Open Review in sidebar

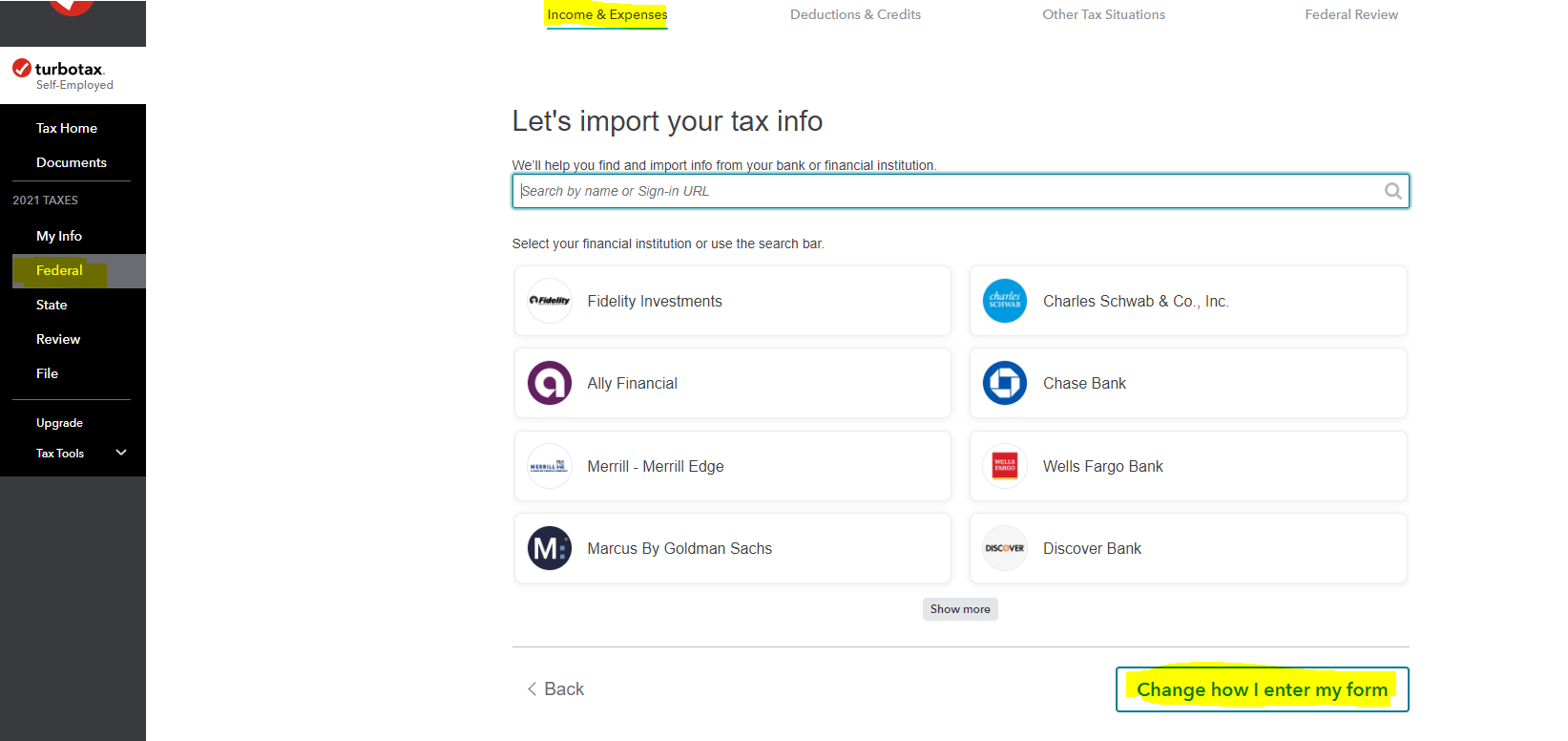point(58,339)
